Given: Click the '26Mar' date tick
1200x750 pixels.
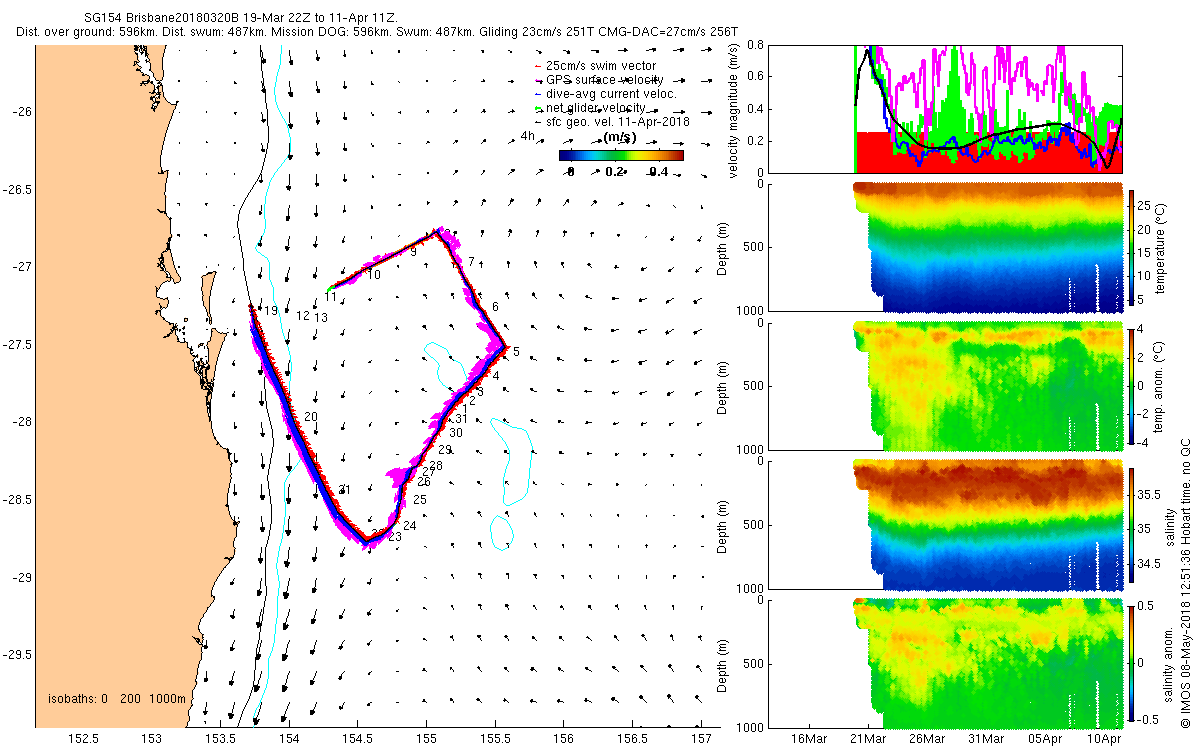Looking at the screenshot, I should coord(927,739).
